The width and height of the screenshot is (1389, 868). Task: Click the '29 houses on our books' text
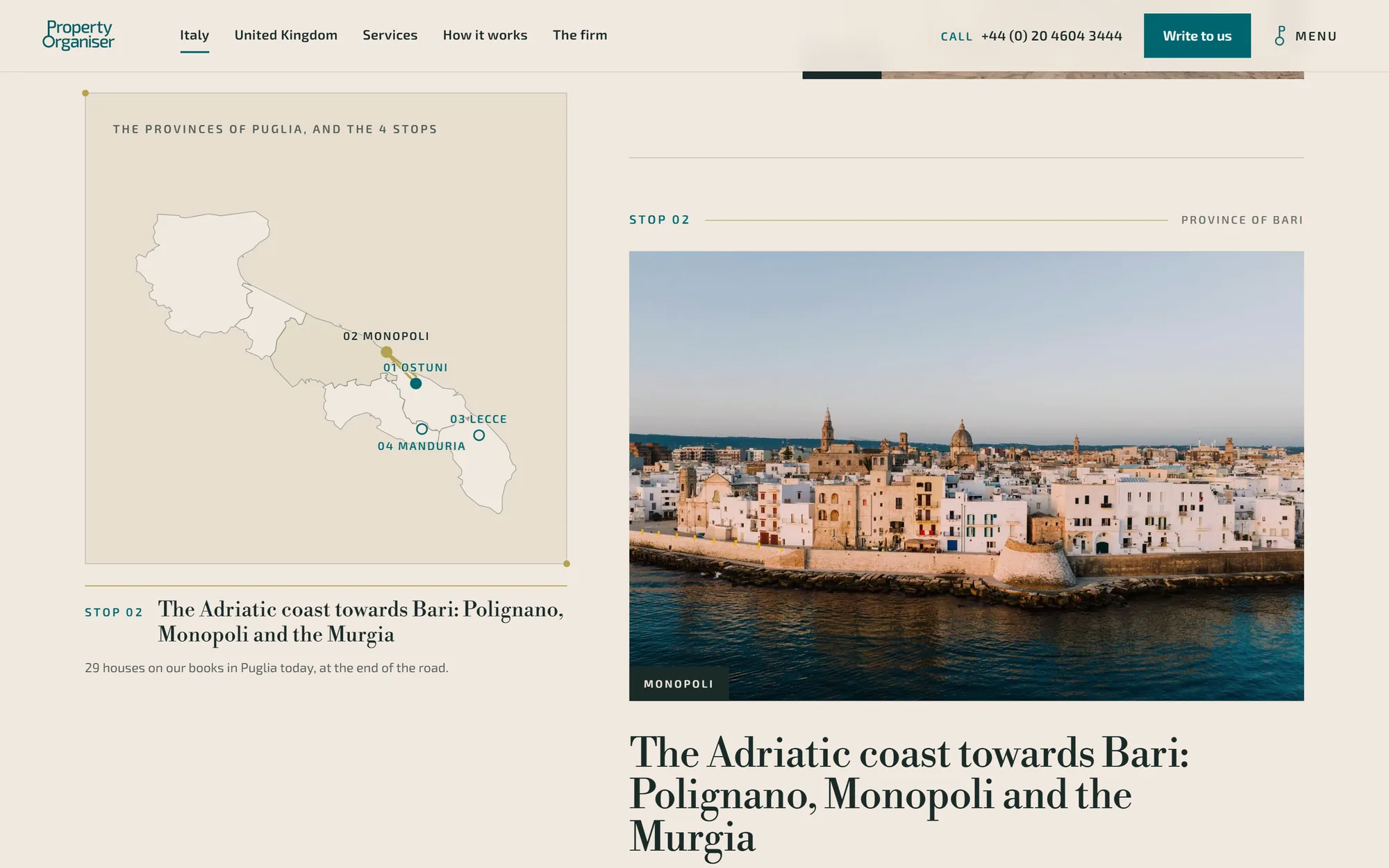point(267,668)
